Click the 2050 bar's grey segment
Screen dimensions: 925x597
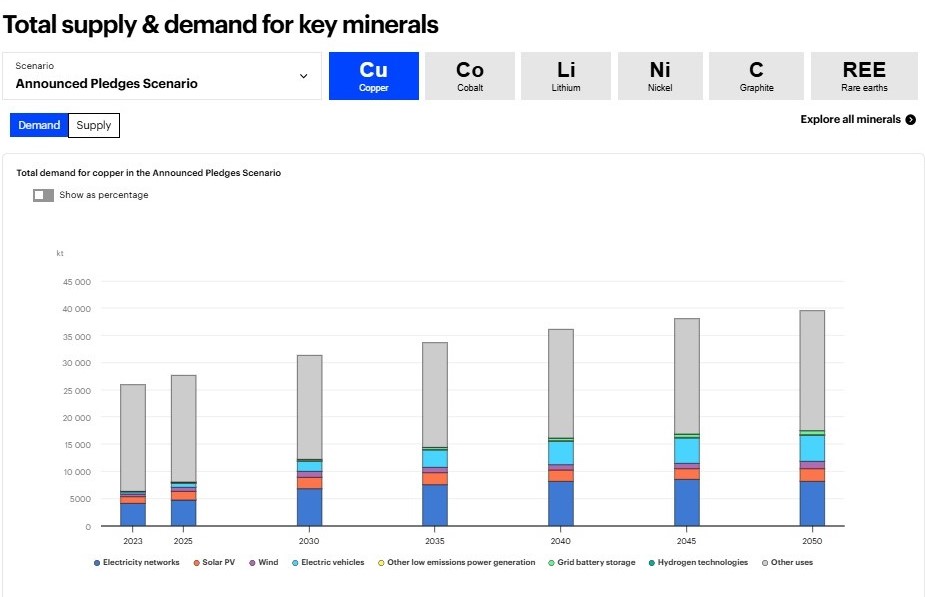[812, 370]
